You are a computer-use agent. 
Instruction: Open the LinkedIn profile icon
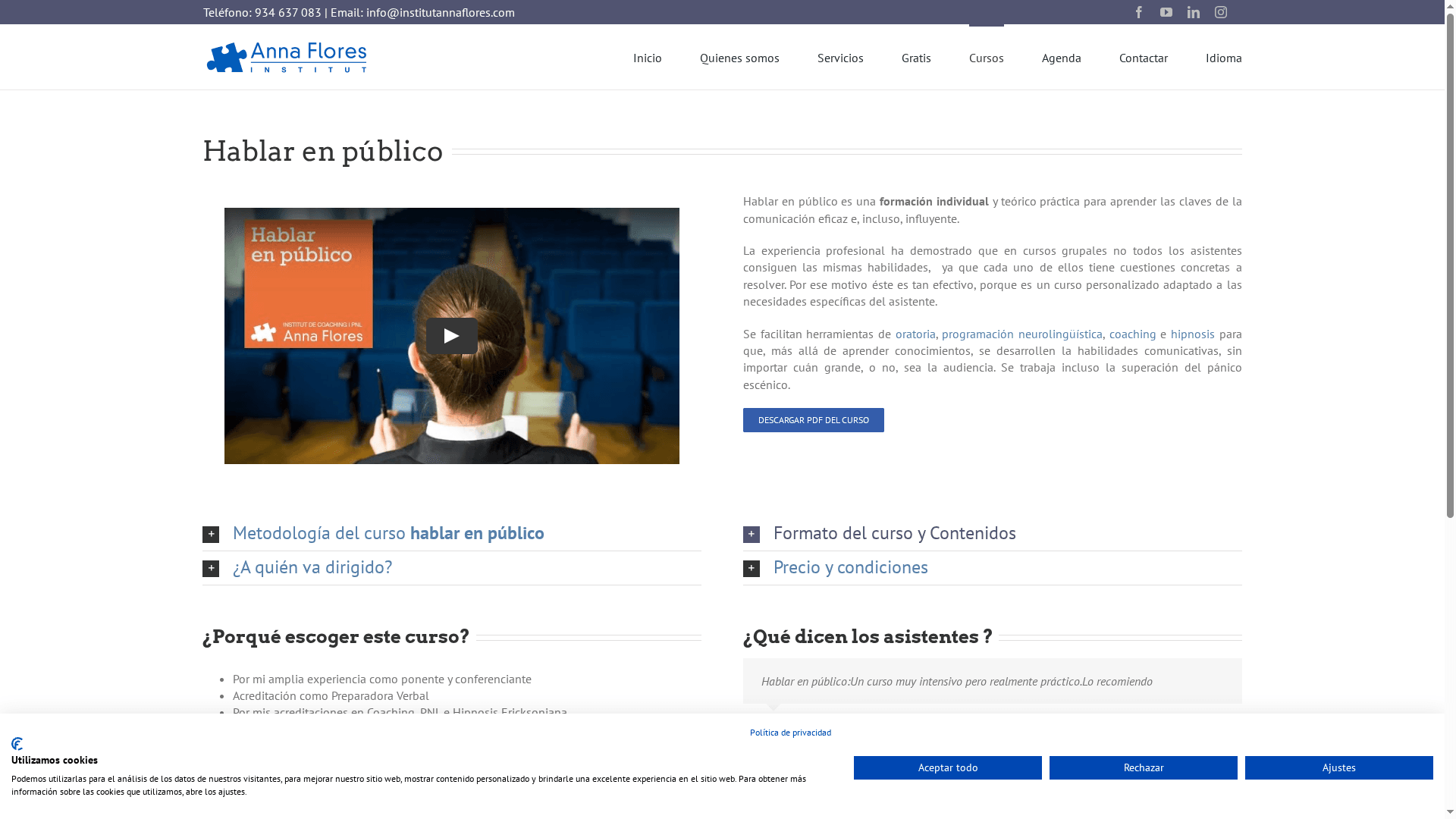point(1193,12)
